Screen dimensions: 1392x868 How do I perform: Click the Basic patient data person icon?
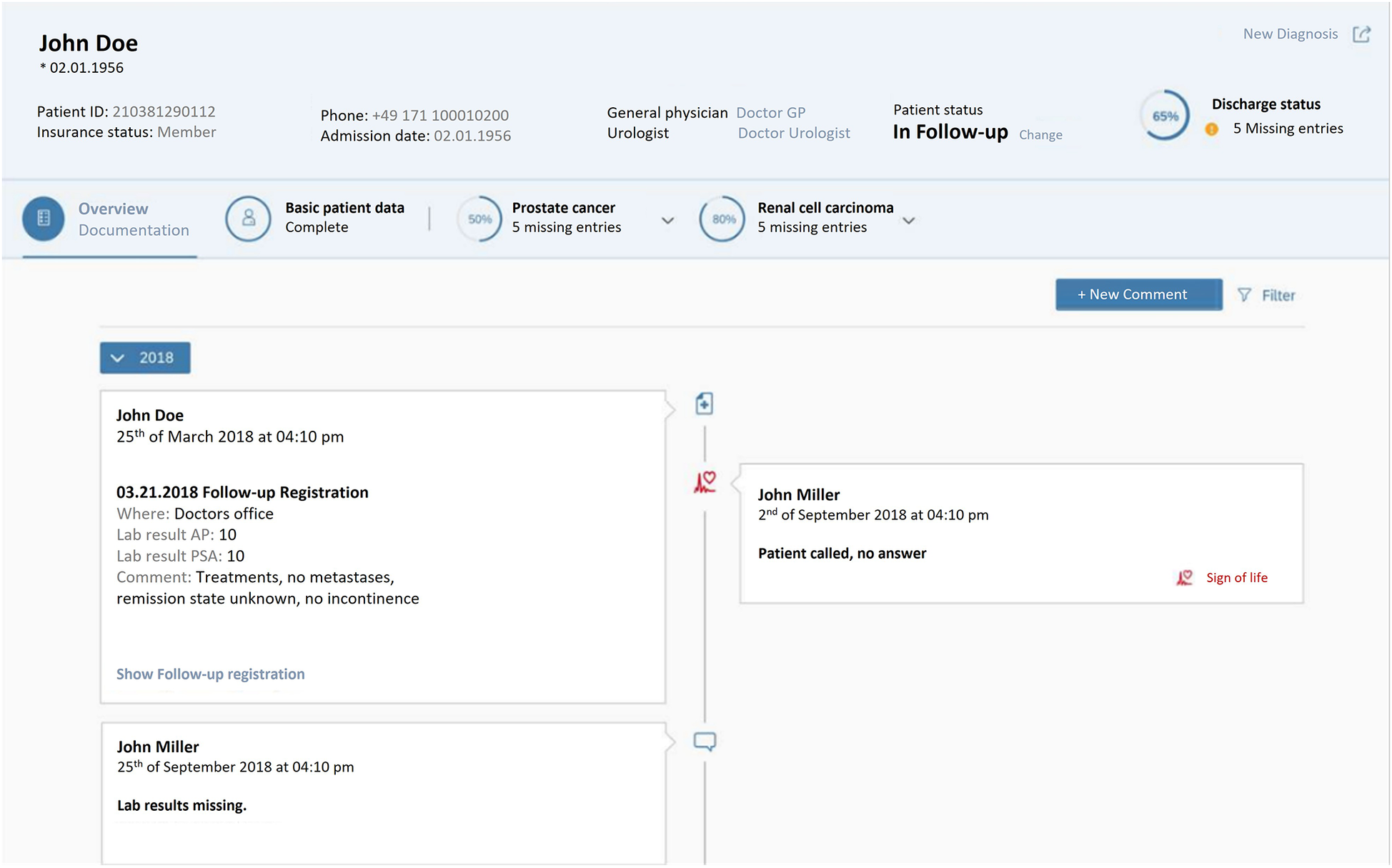coord(248,218)
